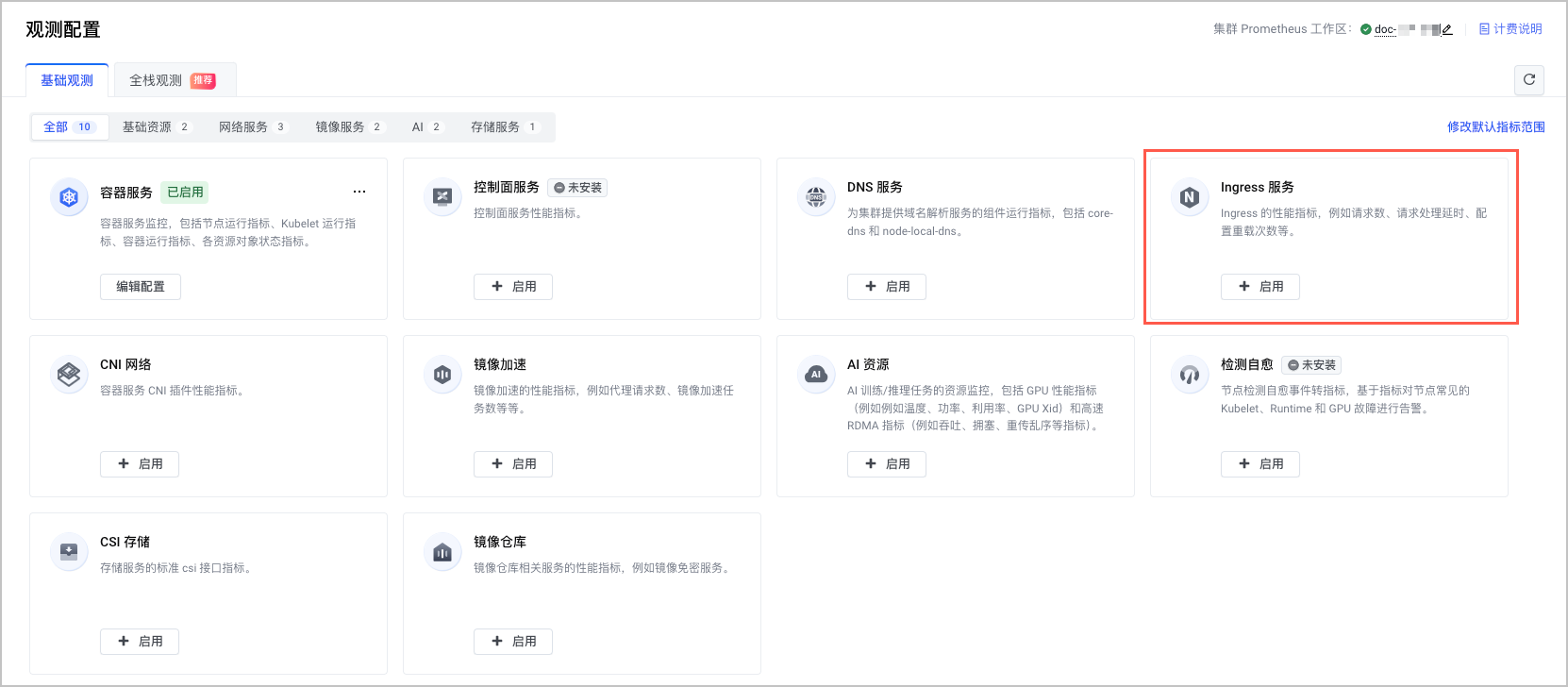
Task: Select the 全部 10 filter
Action: click(69, 126)
